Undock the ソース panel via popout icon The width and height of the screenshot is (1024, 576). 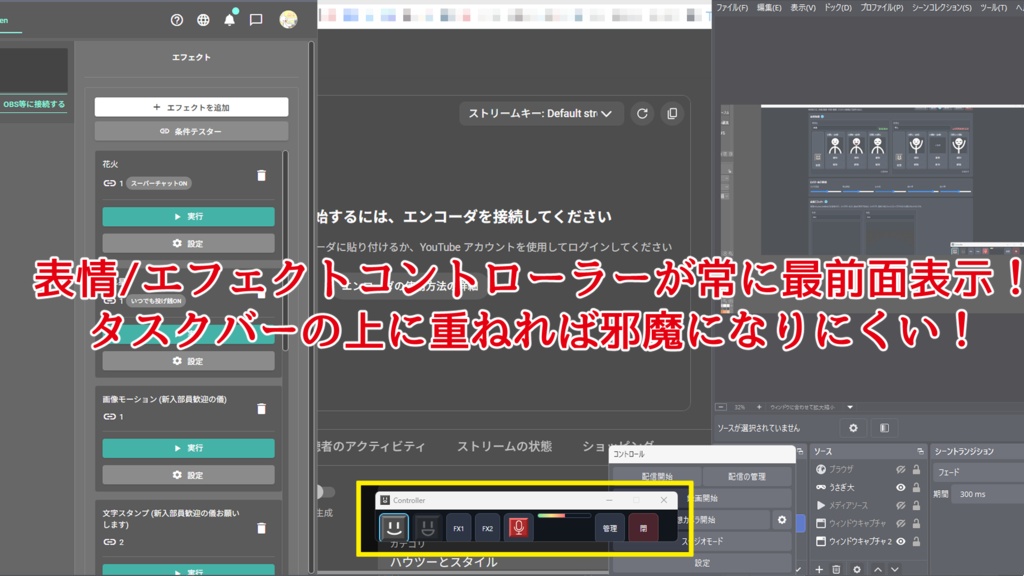coord(920,451)
